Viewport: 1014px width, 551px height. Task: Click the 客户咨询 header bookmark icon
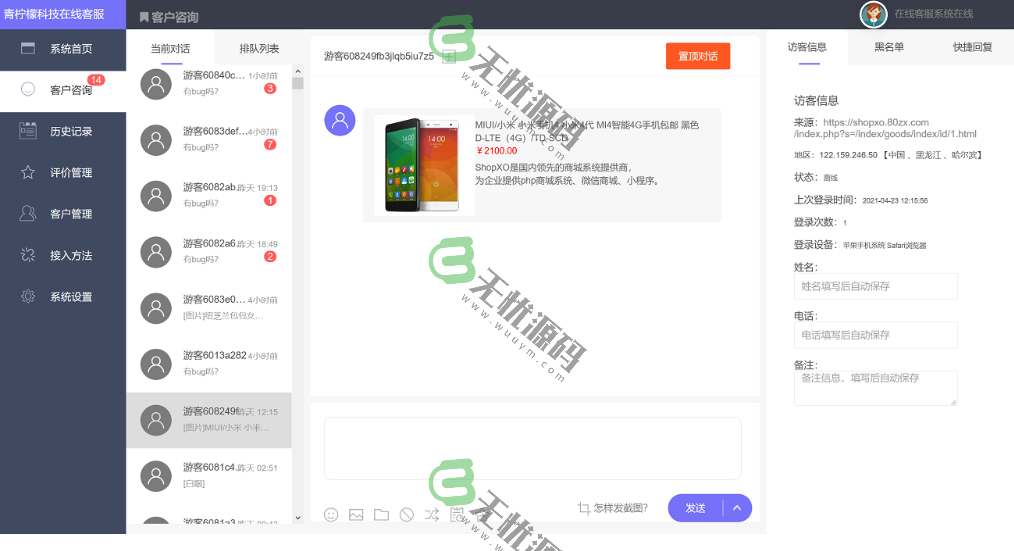[x=144, y=17]
